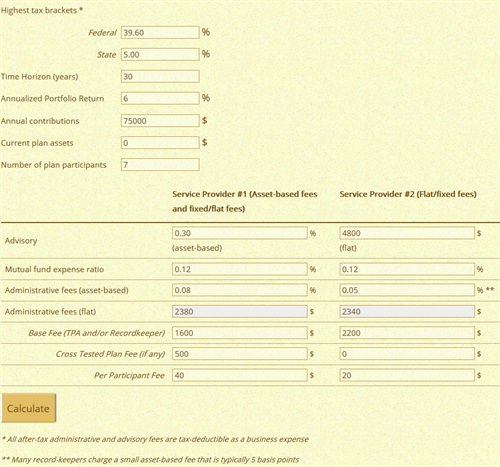Click Provider #2 Base Fee field
500x467 pixels.
407,333
